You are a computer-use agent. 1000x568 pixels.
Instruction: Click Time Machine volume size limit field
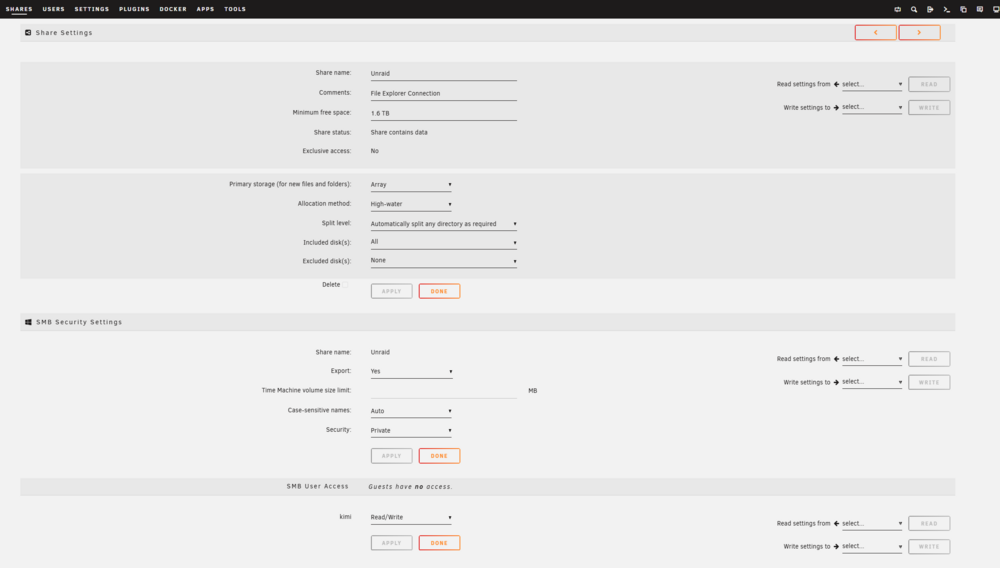click(x=444, y=390)
